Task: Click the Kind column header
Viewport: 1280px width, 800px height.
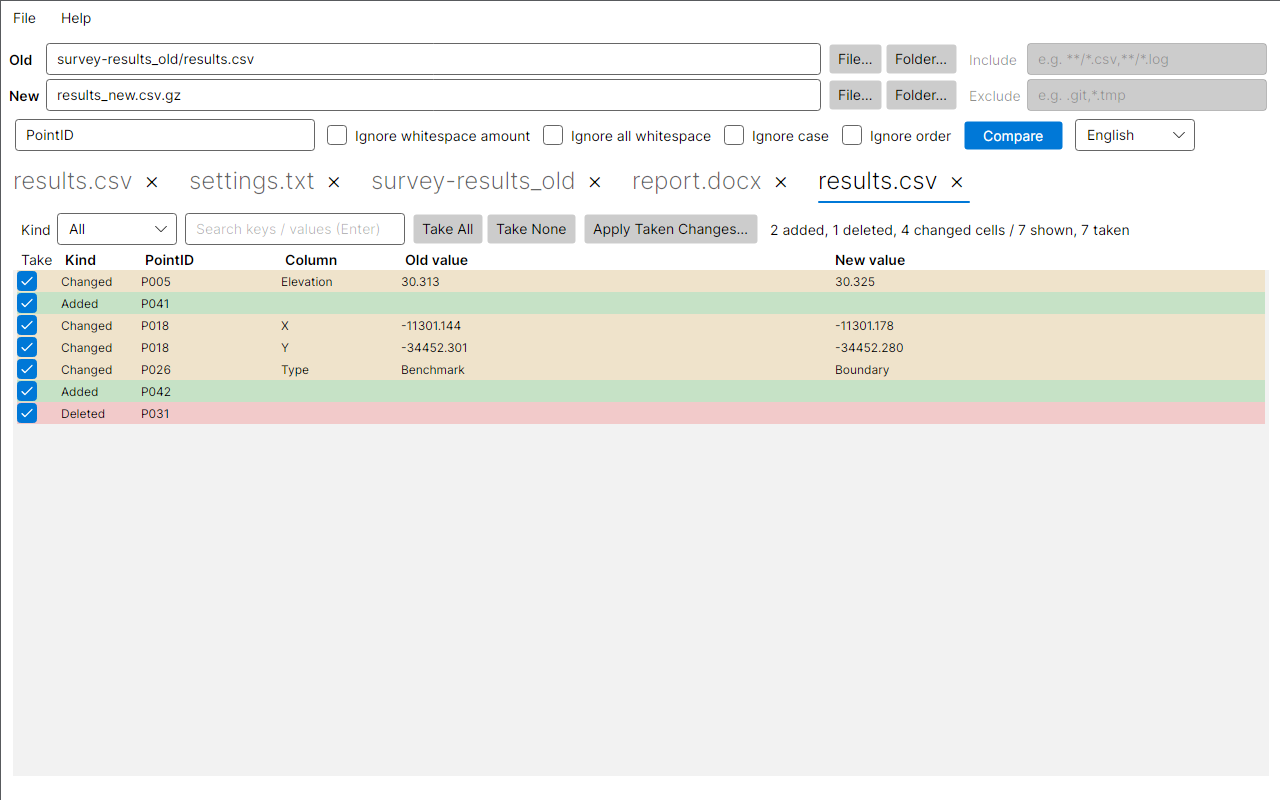Action: (80, 260)
